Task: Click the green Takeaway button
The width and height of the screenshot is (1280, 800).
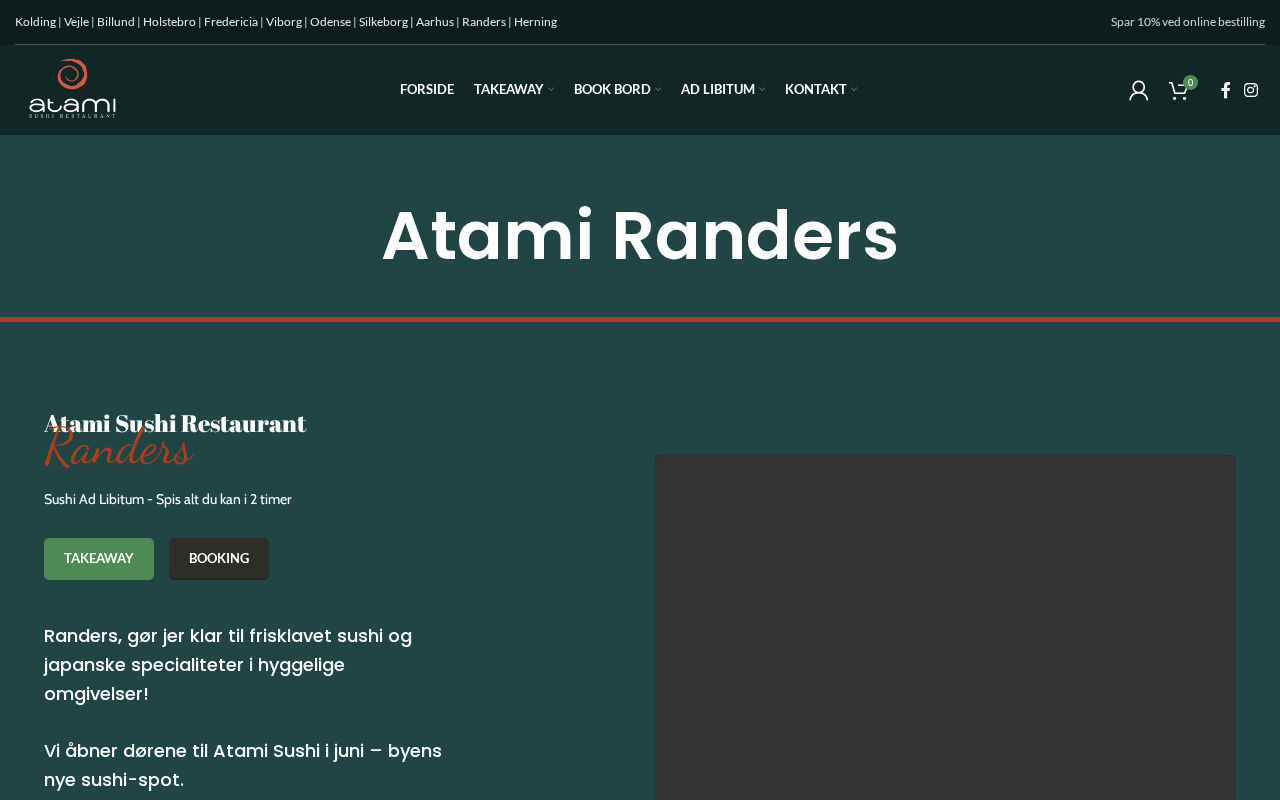Action: click(99, 559)
